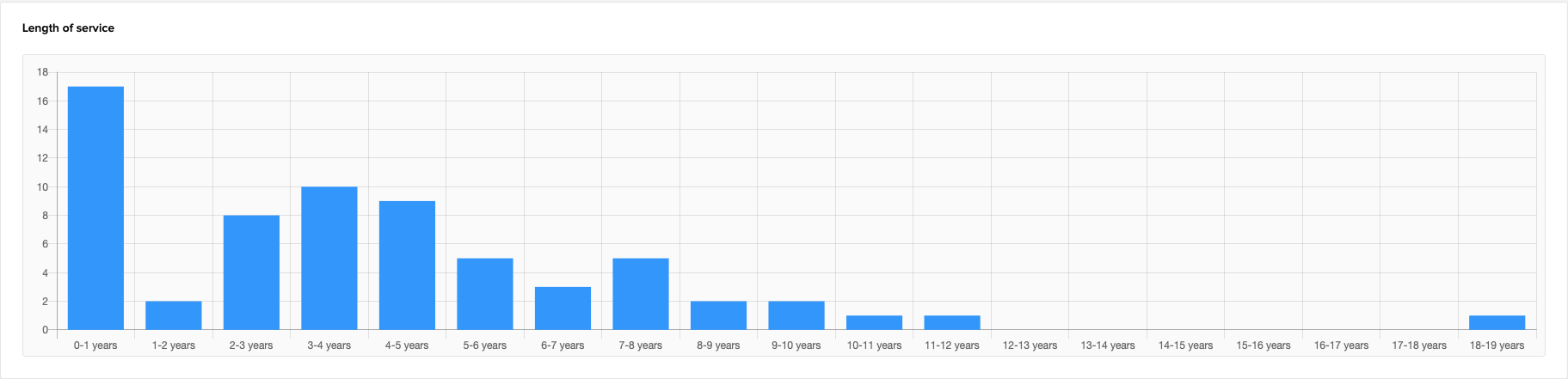Select the 2-3 years bar
This screenshot has width=1568, height=379.
tap(251, 272)
